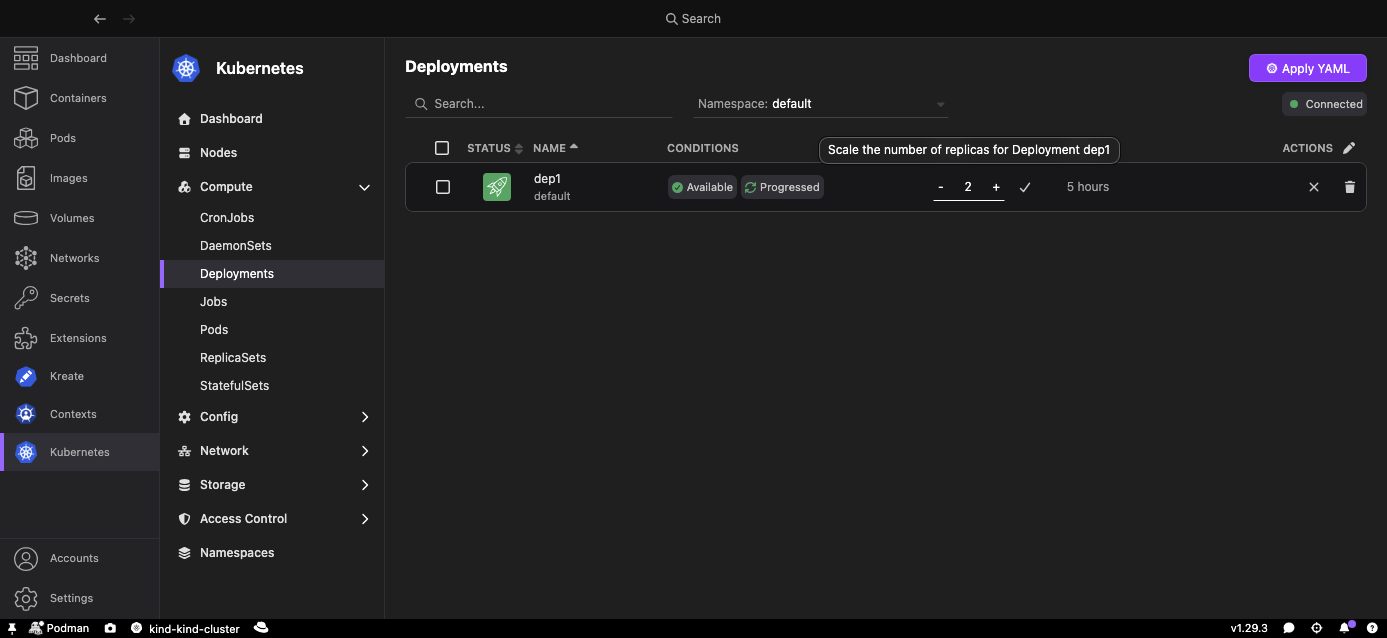Image resolution: width=1387 pixels, height=638 pixels.
Task: Decrease dep1 replicas with minus button
Action: (x=941, y=187)
